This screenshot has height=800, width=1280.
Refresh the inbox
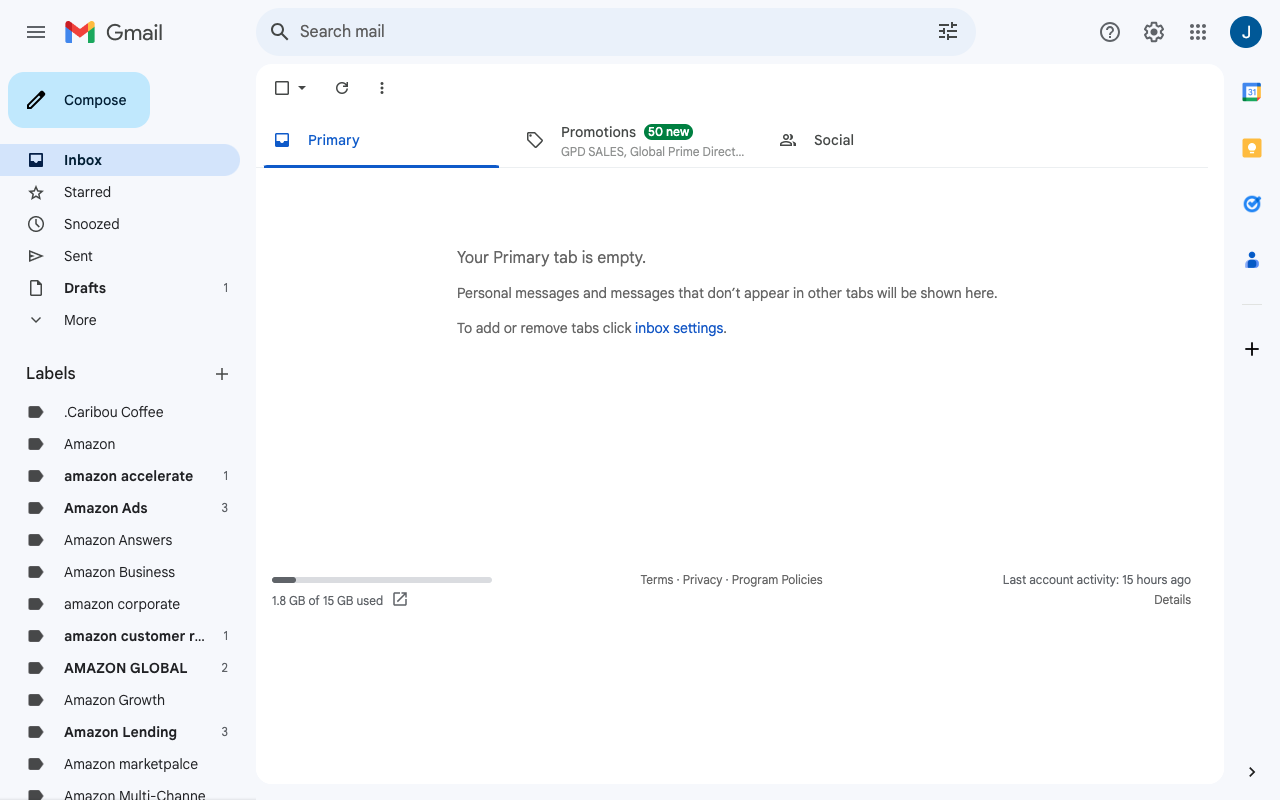click(x=342, y=88)
